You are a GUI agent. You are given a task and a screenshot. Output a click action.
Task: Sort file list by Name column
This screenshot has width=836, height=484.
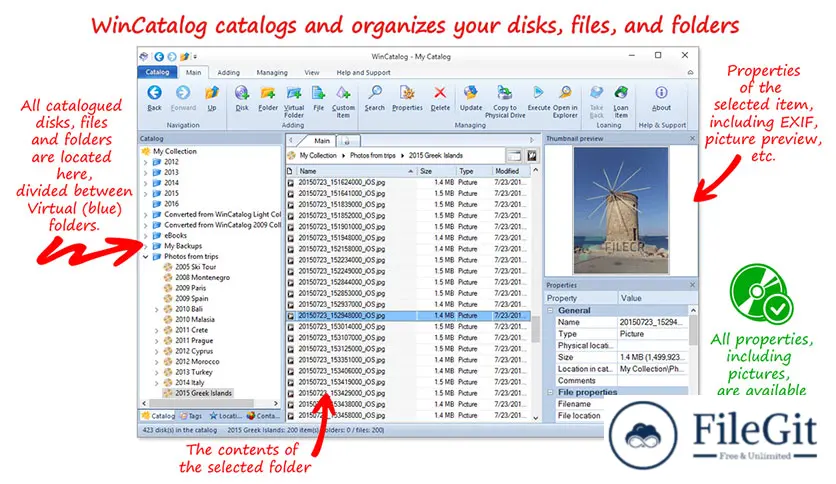point(356,171)
